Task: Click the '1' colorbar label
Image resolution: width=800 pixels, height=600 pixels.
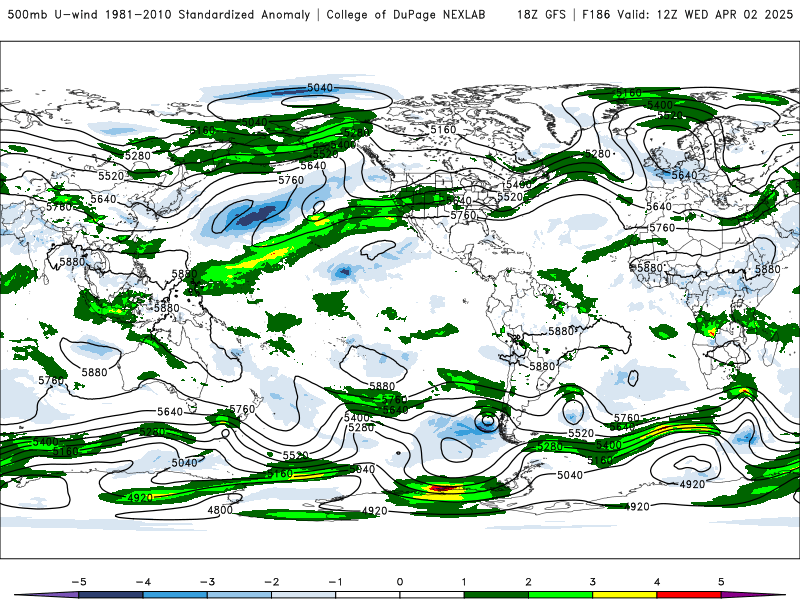Action: pos(464,582)
